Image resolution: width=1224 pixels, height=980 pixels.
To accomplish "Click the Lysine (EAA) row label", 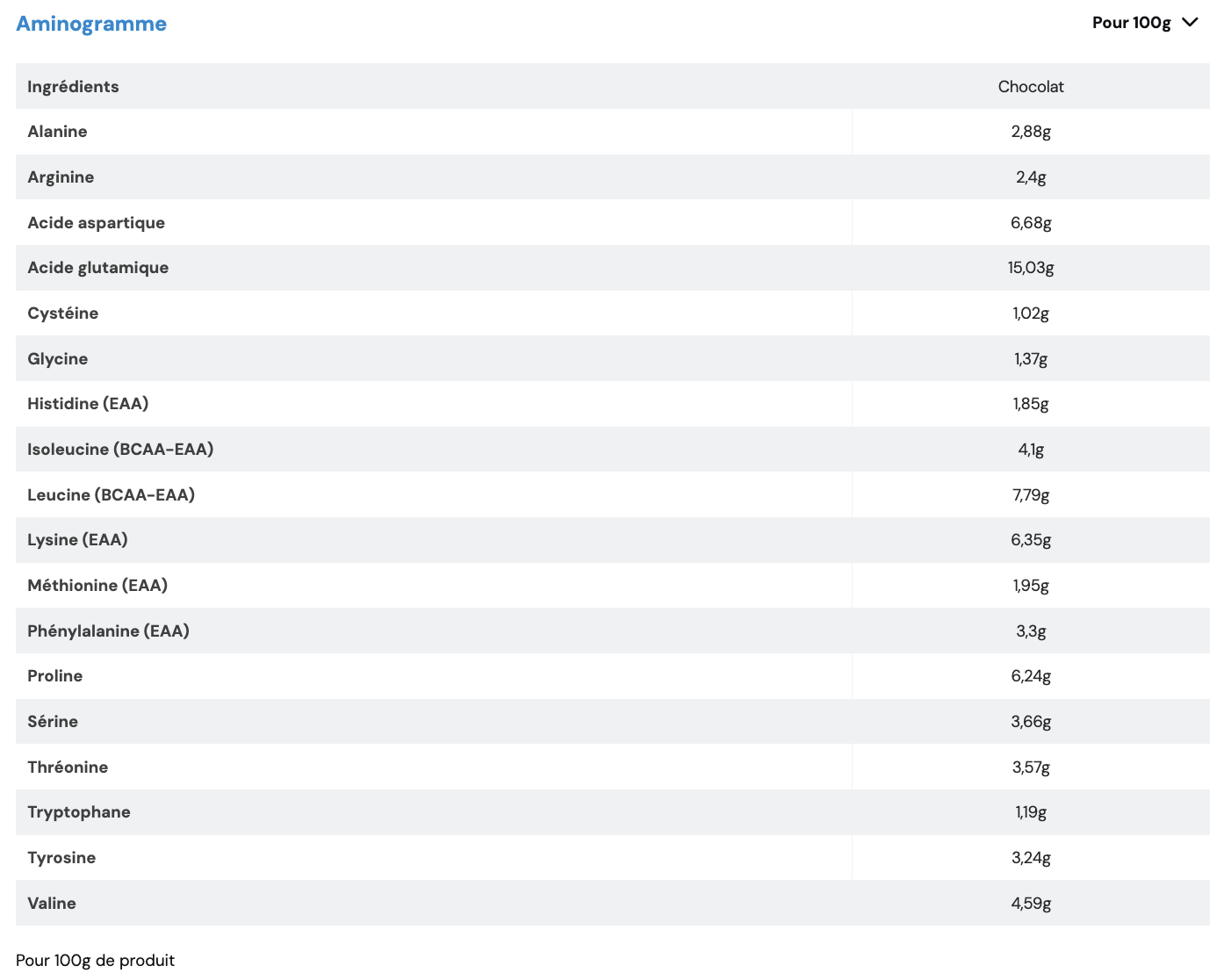I will [77, 540].
